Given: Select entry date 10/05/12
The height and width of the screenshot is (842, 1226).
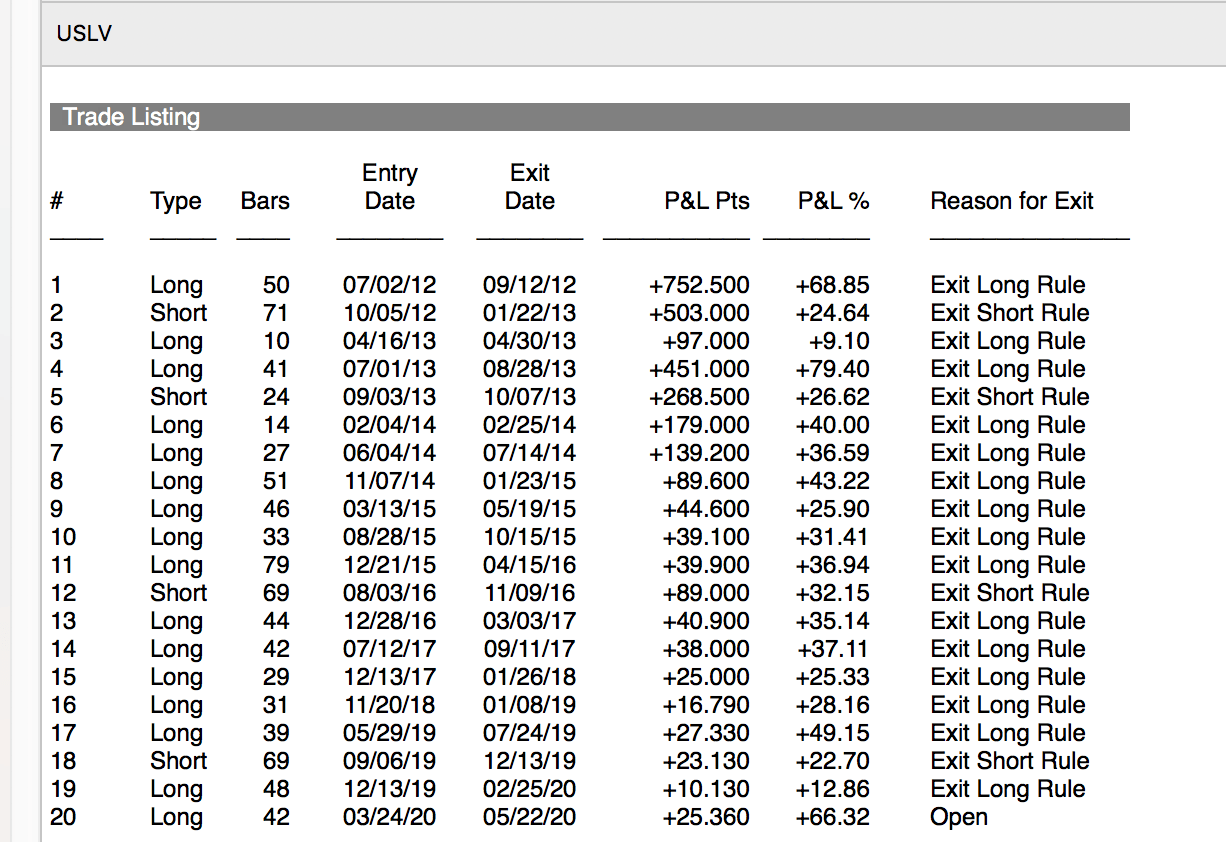Looking at the screenshot, I should [x=390, y=313].
